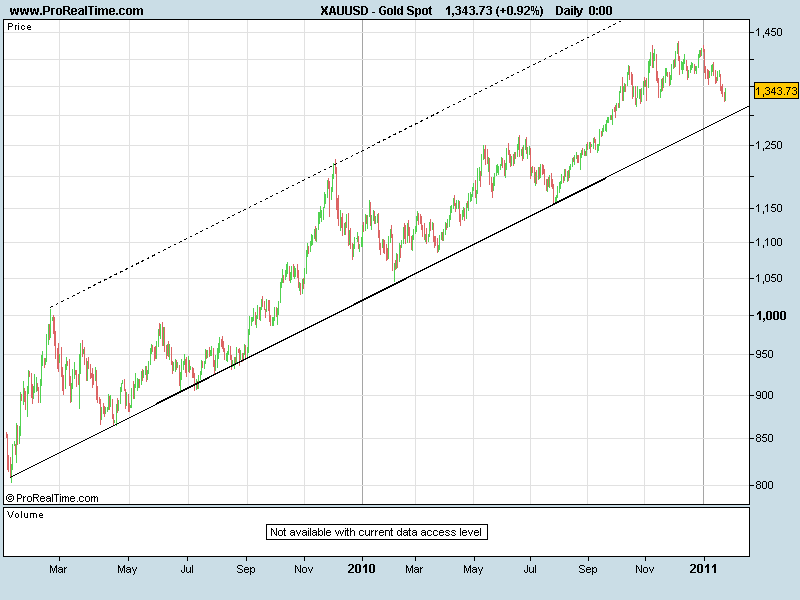
Task: Click the Price panel label
Action: [x=19, y=27]
